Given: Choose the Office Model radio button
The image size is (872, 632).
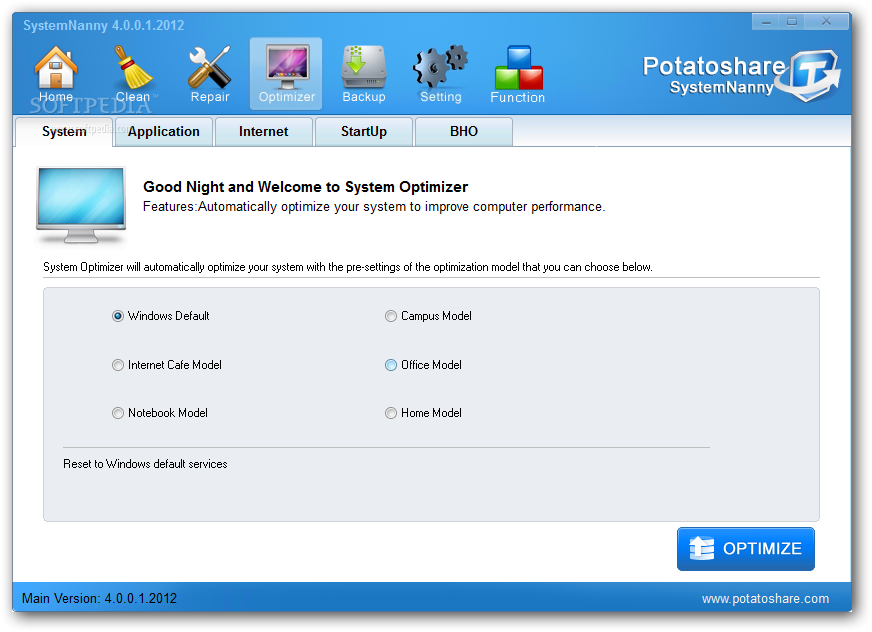Looking at the screenshot, I should [391, 365].
